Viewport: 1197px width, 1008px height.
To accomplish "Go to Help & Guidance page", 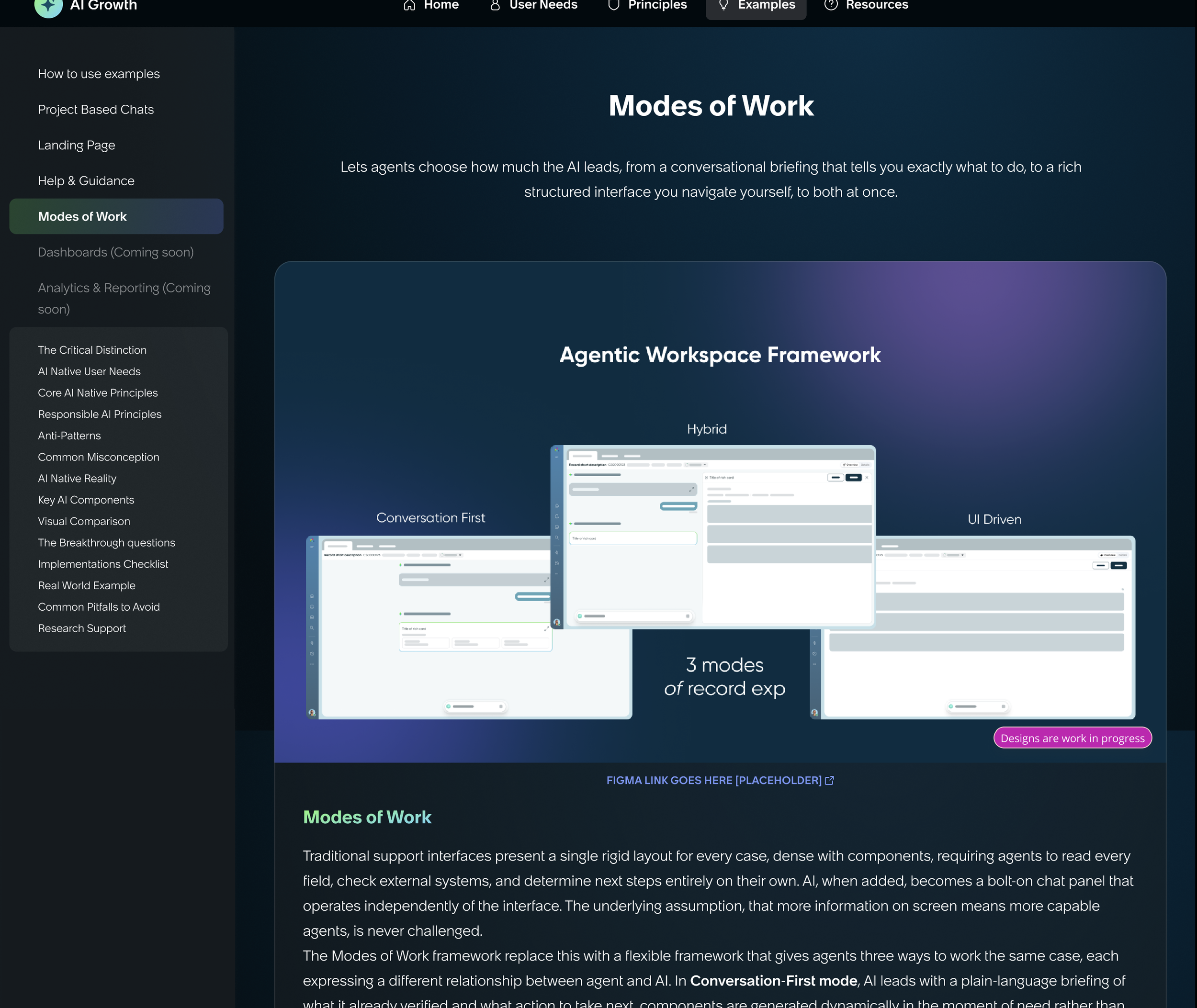I will tap(86, 181).
